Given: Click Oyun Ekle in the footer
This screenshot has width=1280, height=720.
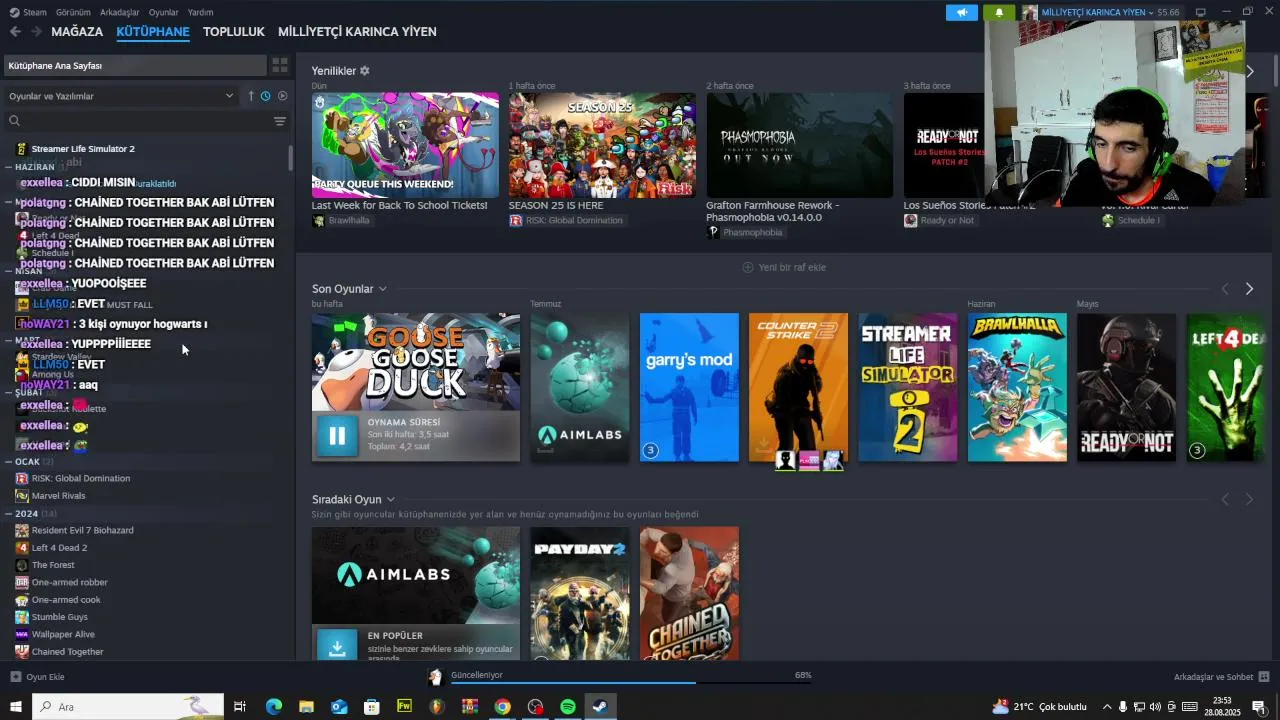Looking at the screenshot, I should tap(45, 677).
